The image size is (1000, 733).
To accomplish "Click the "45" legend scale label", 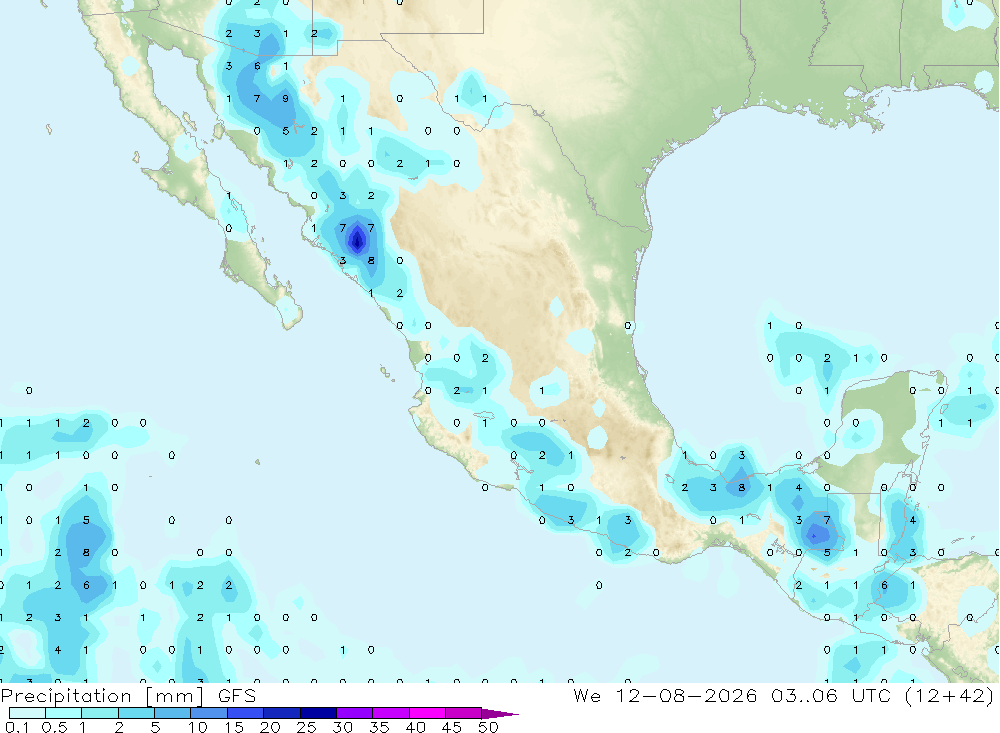I will [x=452, y=727].
